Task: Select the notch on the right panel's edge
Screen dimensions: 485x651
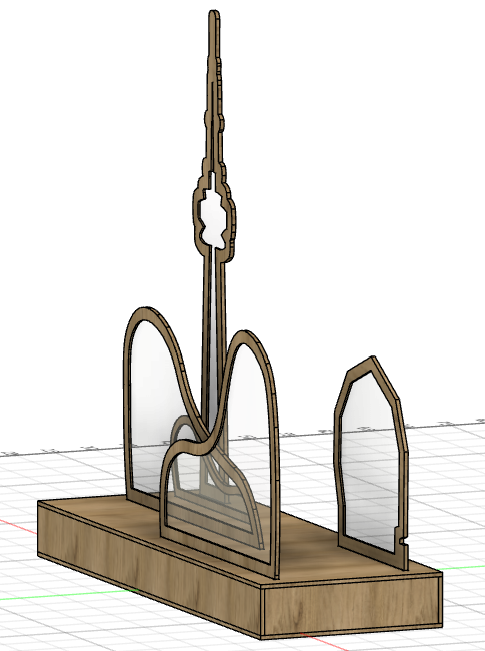Action: 402,541
